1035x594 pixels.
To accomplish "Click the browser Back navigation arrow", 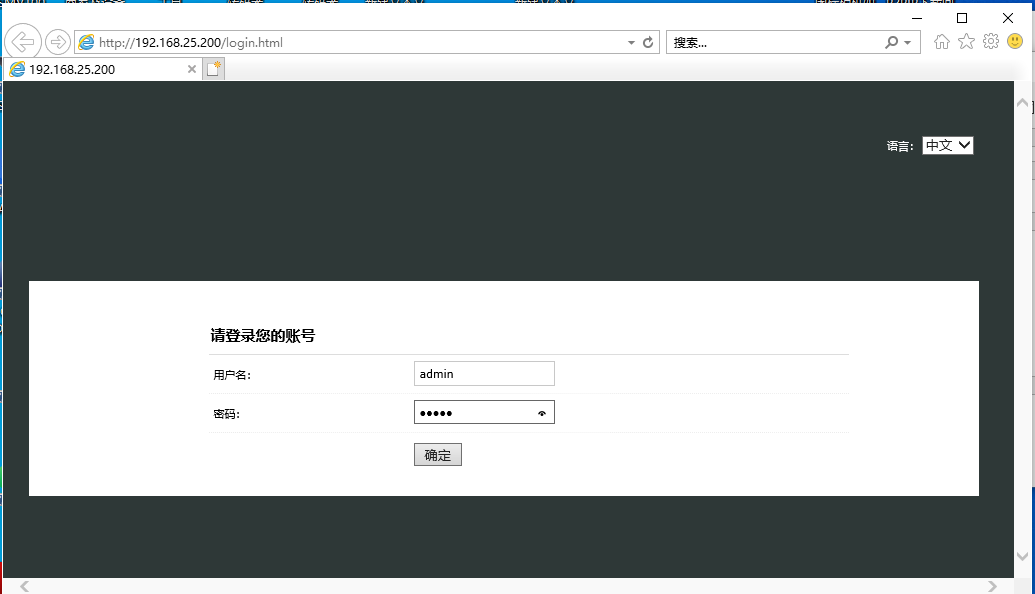I will [20, 41].
